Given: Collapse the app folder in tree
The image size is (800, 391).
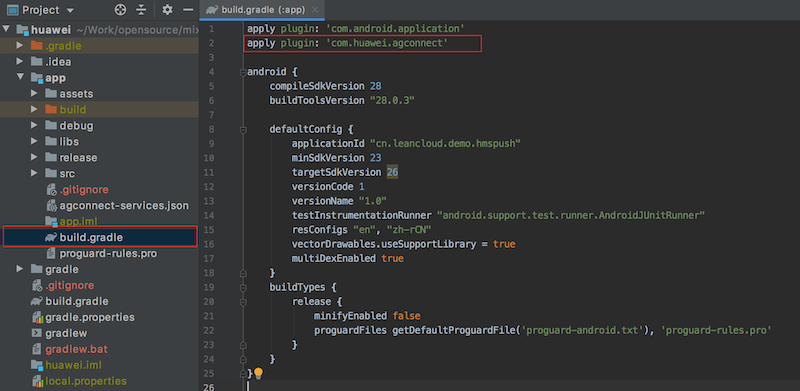Looking at the screenshot, I should pos(20,78).
